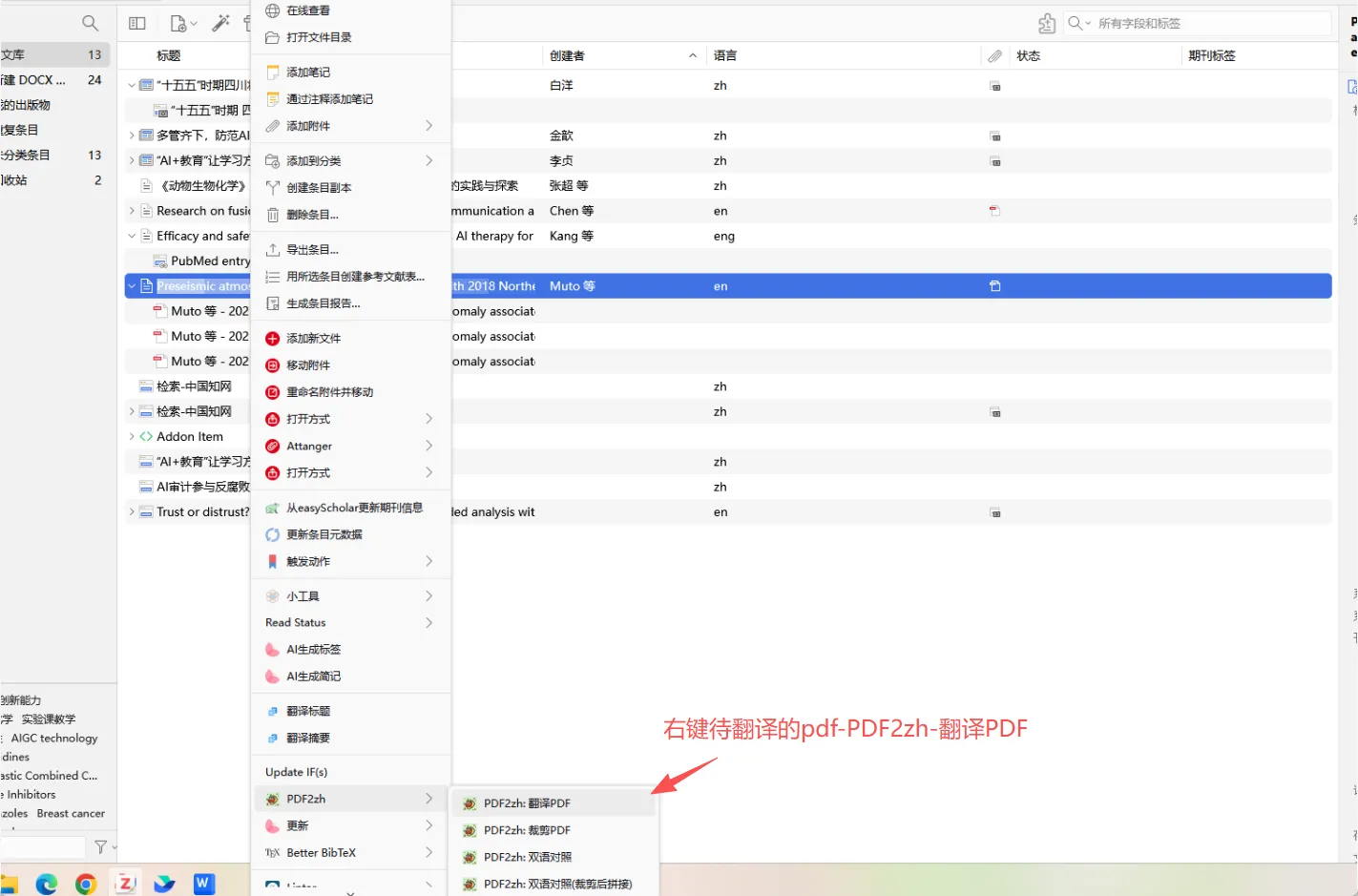Viewport: 1358px width, 896px height.
Task: Expand the Trust or distrust? item
Action: pos(132,512)
